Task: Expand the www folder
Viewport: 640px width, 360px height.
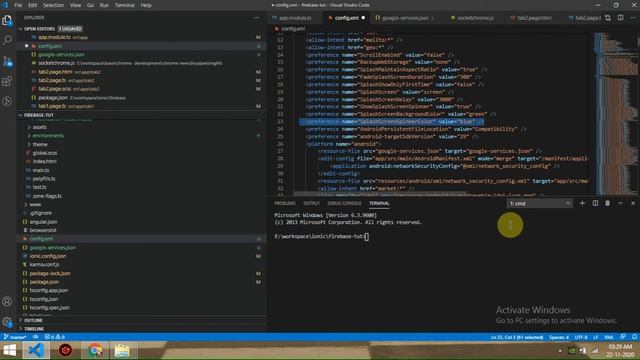Action: (x=35, y=204)
